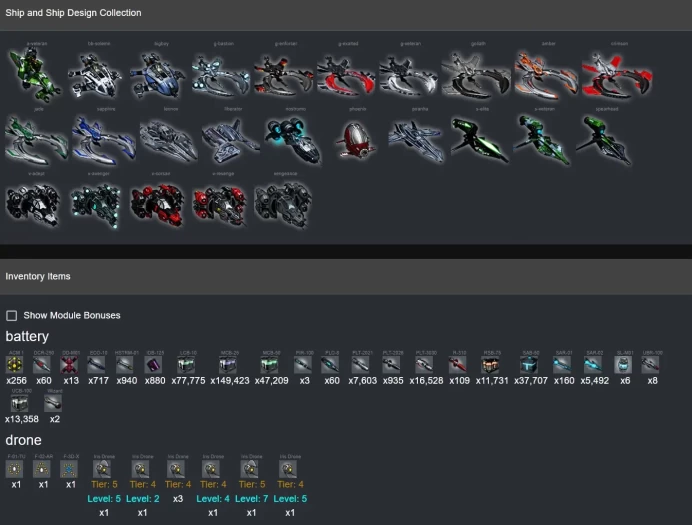The height and width of the screenshot is (525, 692).
Task: Select the v-avenger ship with cyan lights
Action: pyautogui.click(x=95, y=205)
